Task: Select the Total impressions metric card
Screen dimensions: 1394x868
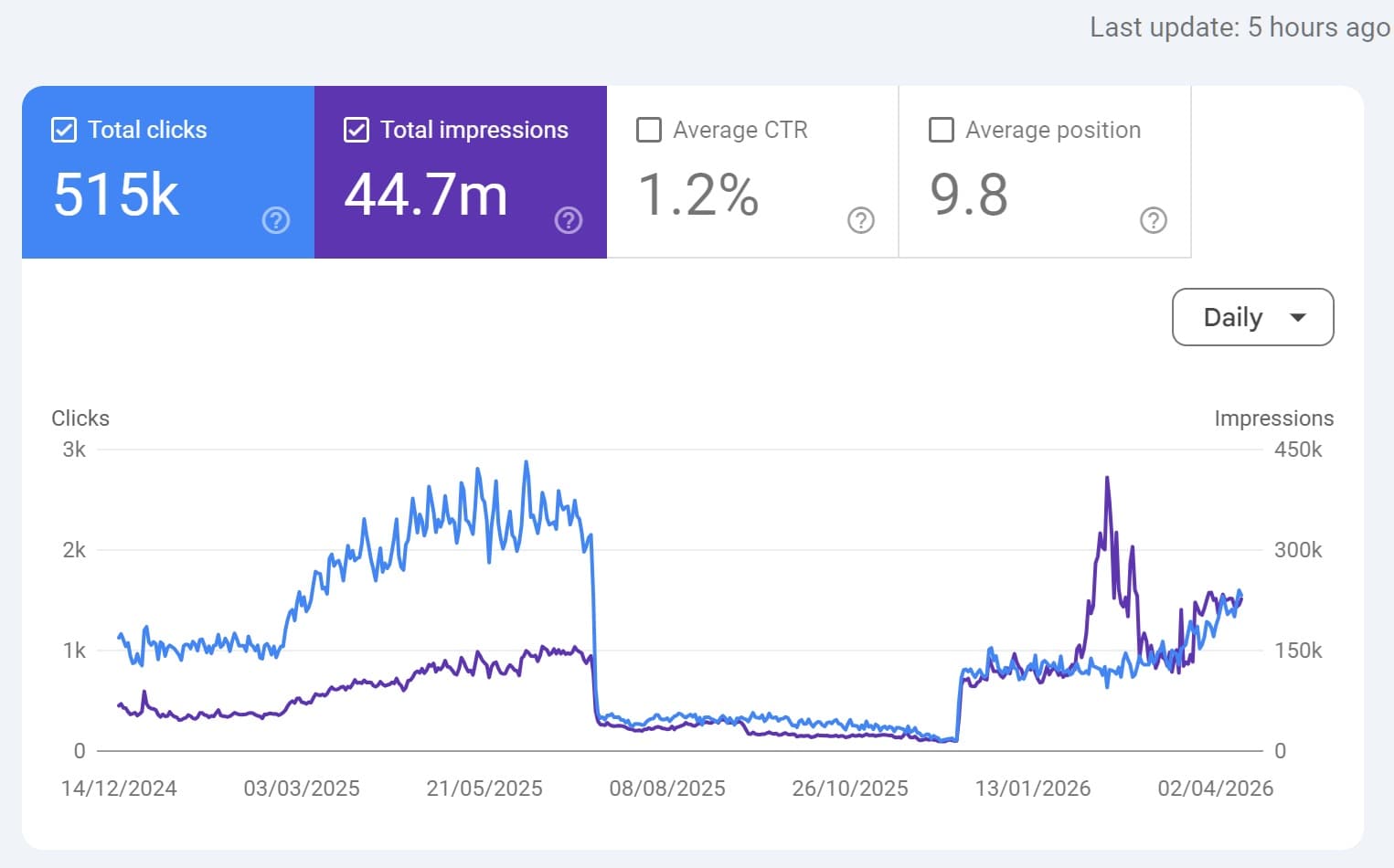Action: [461, 172]
